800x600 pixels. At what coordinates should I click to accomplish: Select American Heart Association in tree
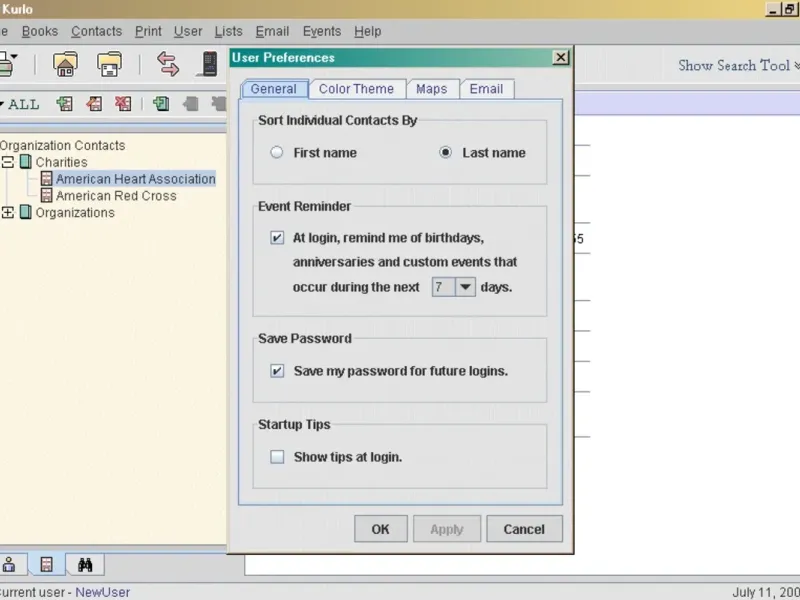(x=136, y=179)
